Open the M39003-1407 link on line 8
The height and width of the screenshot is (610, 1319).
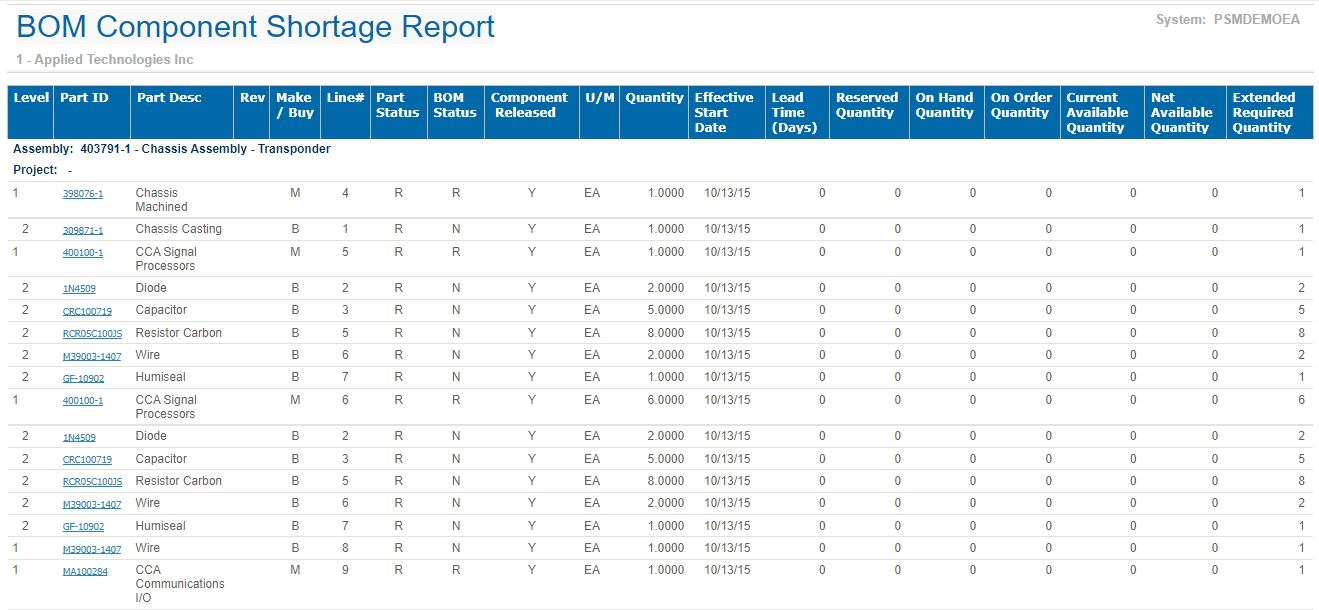coord(92,549)
